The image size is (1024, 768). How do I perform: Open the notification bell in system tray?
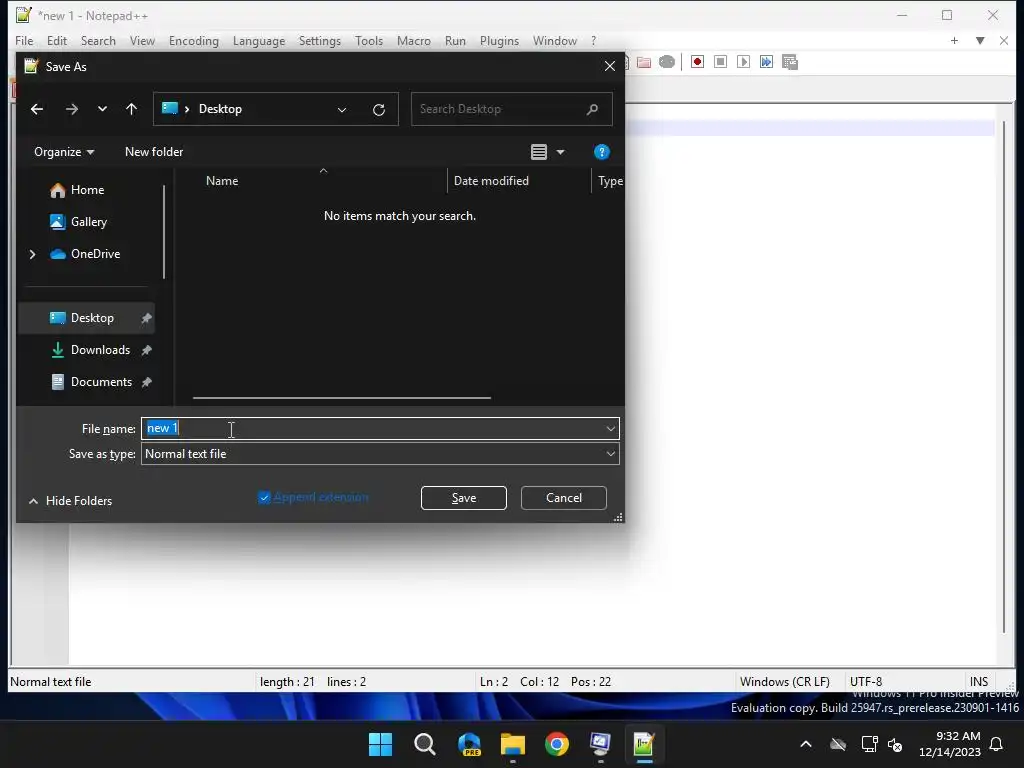[996, 744]
